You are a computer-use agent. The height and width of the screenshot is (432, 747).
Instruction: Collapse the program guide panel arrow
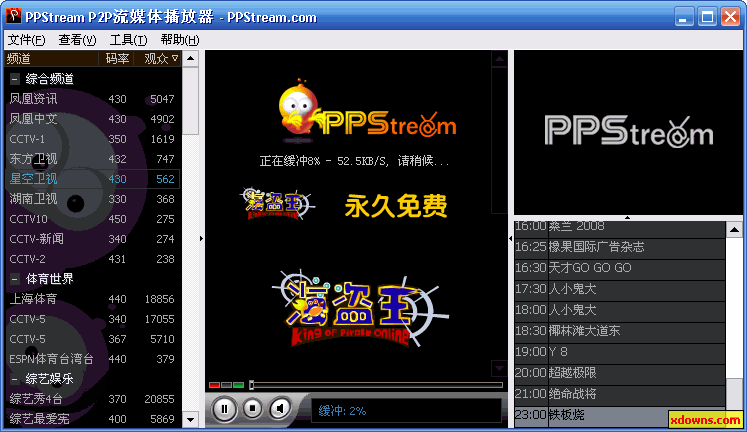click(x=511, y=238)
